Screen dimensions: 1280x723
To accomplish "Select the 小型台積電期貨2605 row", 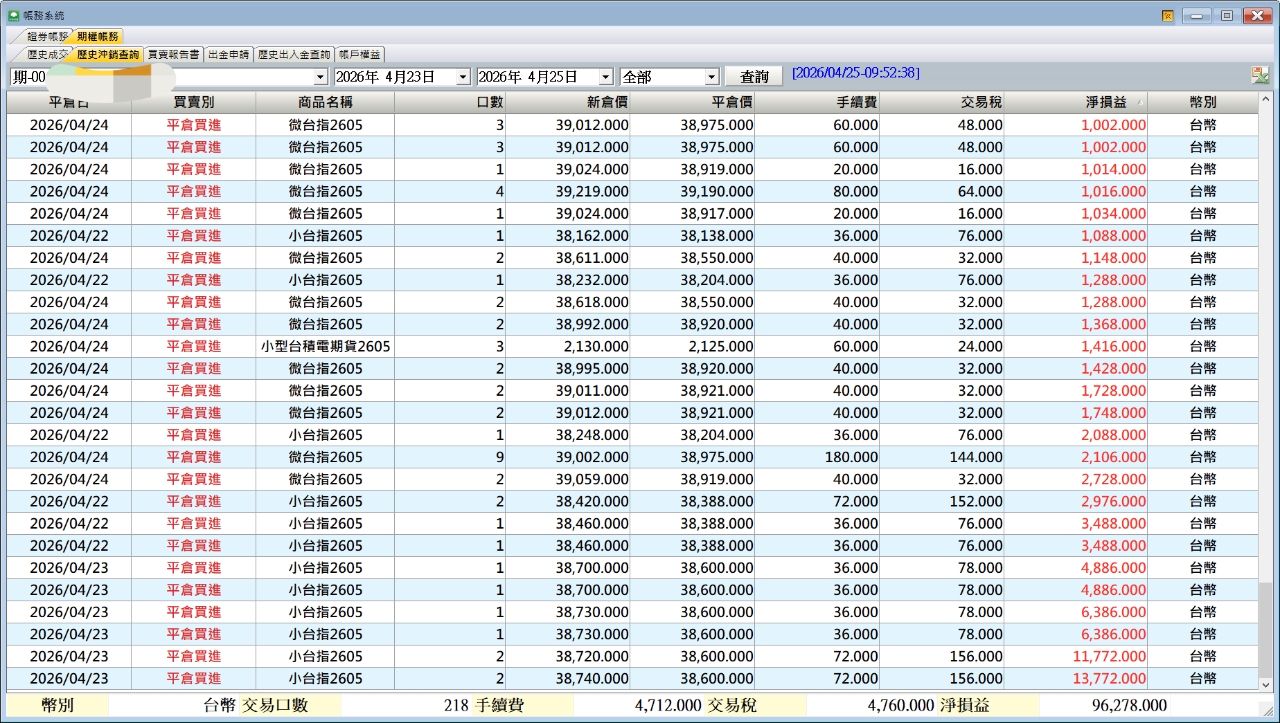I will point(325,346).
